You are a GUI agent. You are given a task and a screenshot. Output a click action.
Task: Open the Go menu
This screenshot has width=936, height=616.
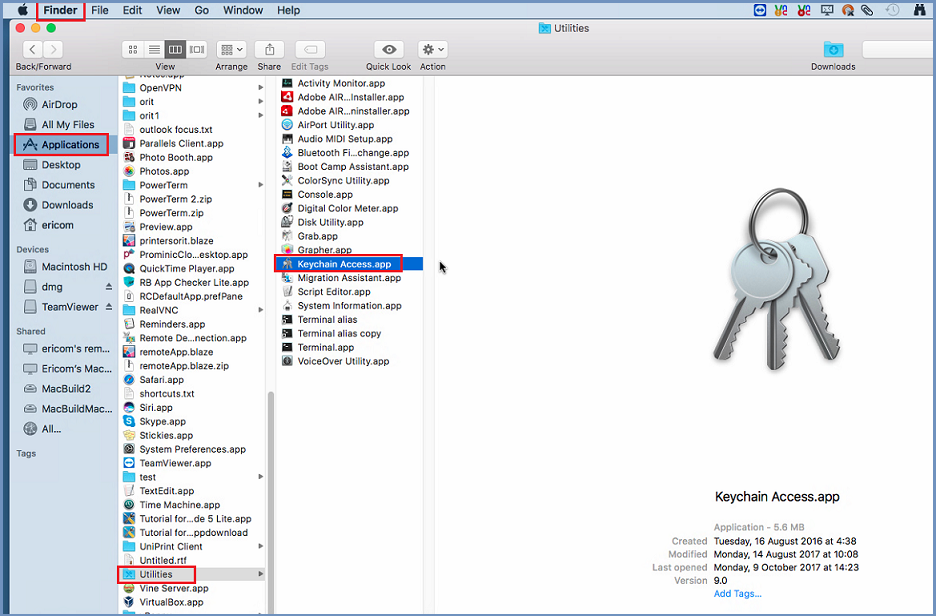pyautogui.click(x=202, y=10)
